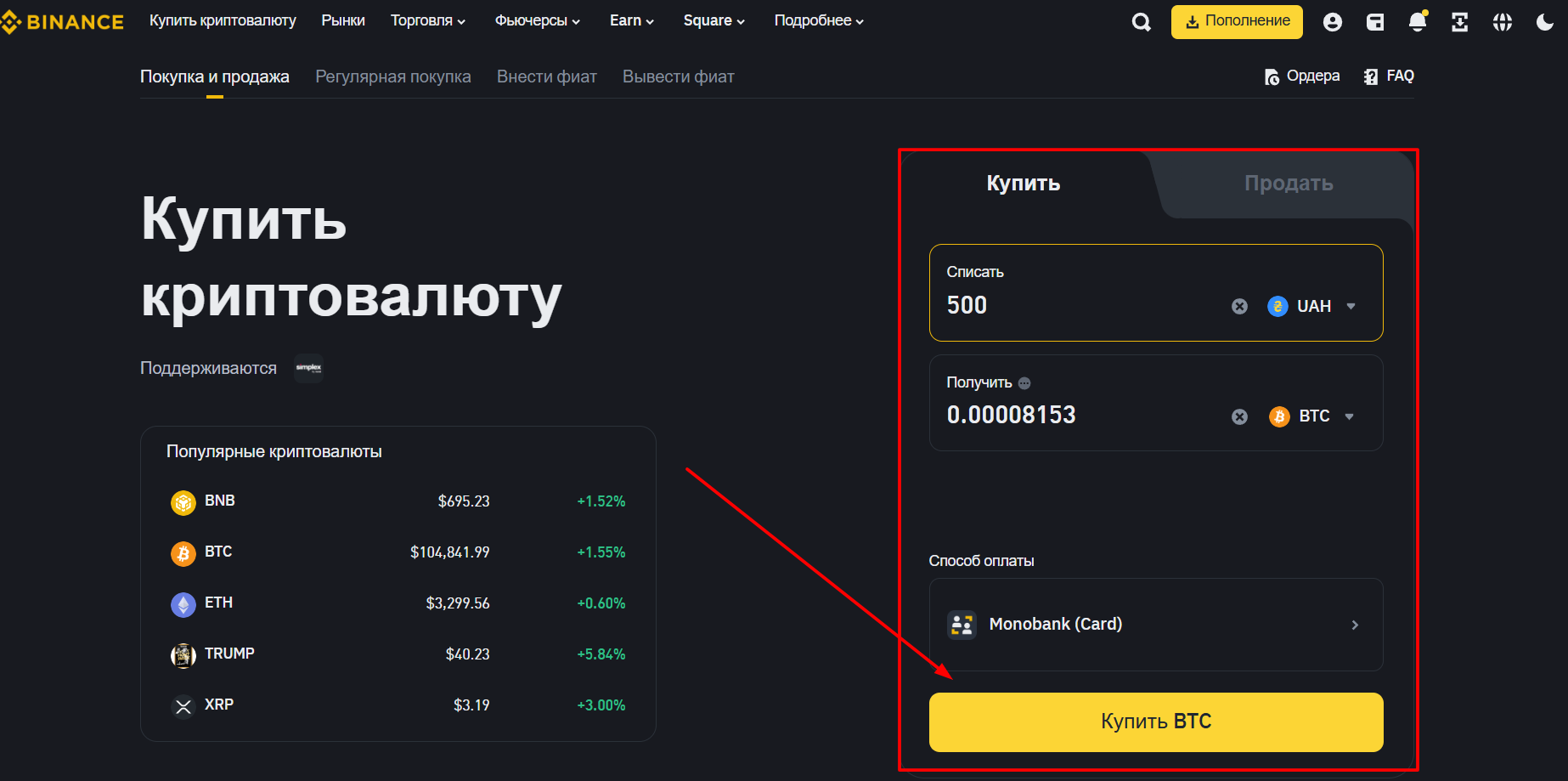Click the XRP coin icon
The height and width of the screenshot is (781, 1568).
(x=183, y=706)
